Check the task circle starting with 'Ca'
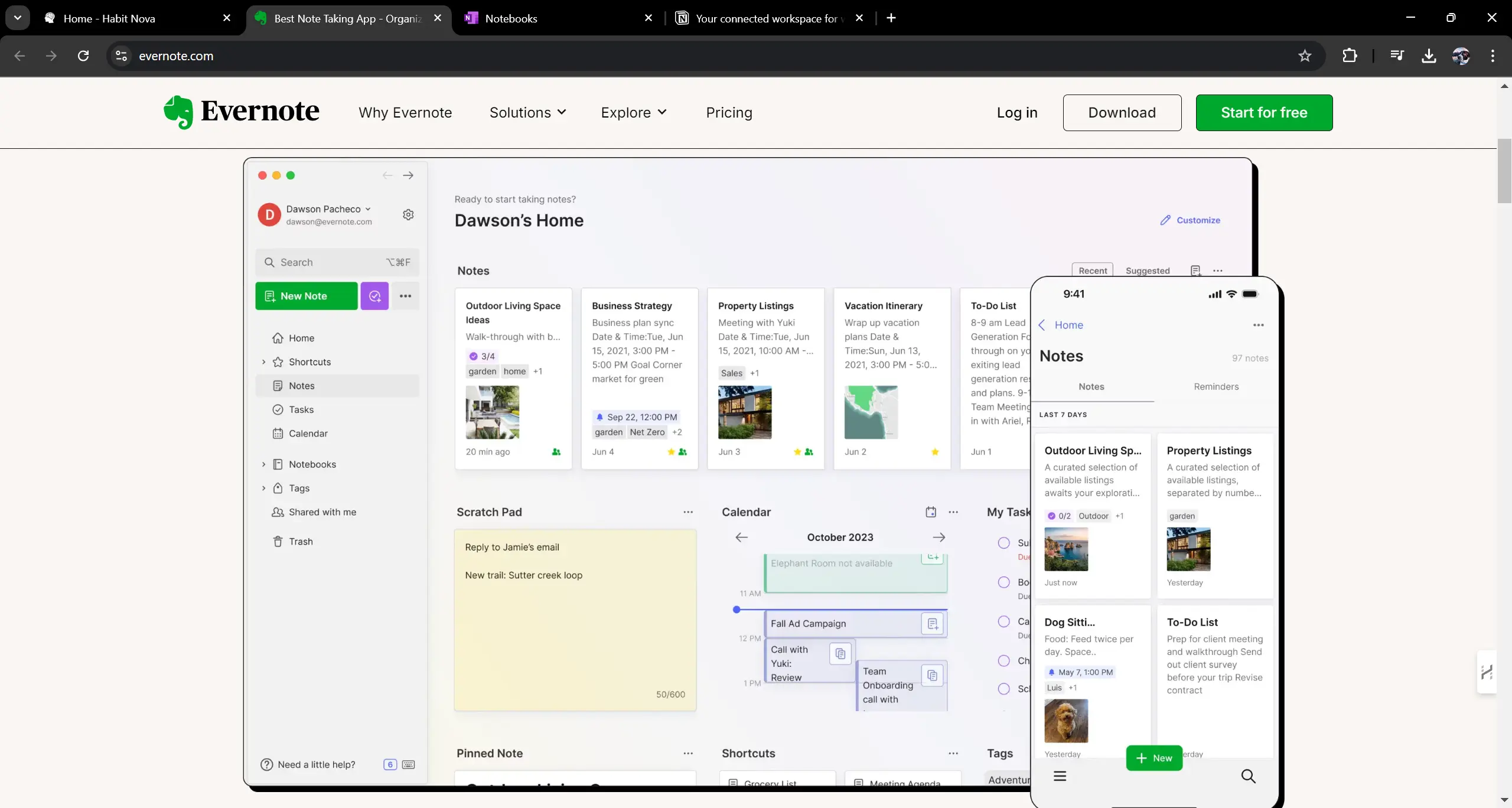Screen dimensions: 1512x808 pyautogui.click(x=1003, y=621)
